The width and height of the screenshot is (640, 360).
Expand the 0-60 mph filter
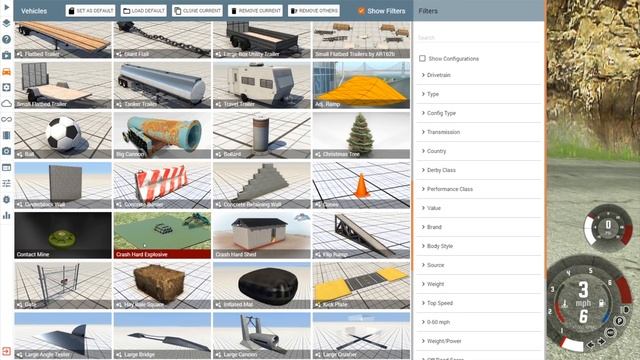(479, 322)
